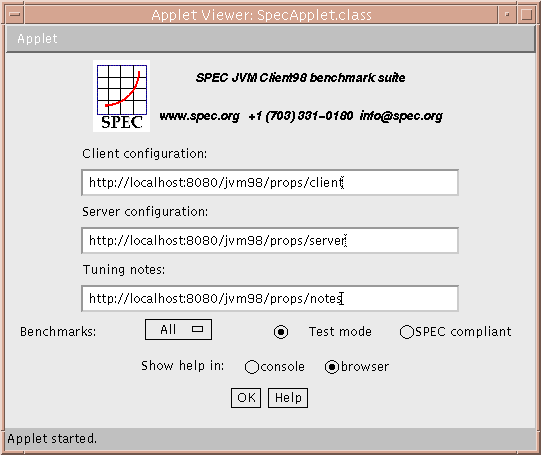
Task: Click the info@spec.org email text
Action: pyautogui.click(x=401, y=116)
